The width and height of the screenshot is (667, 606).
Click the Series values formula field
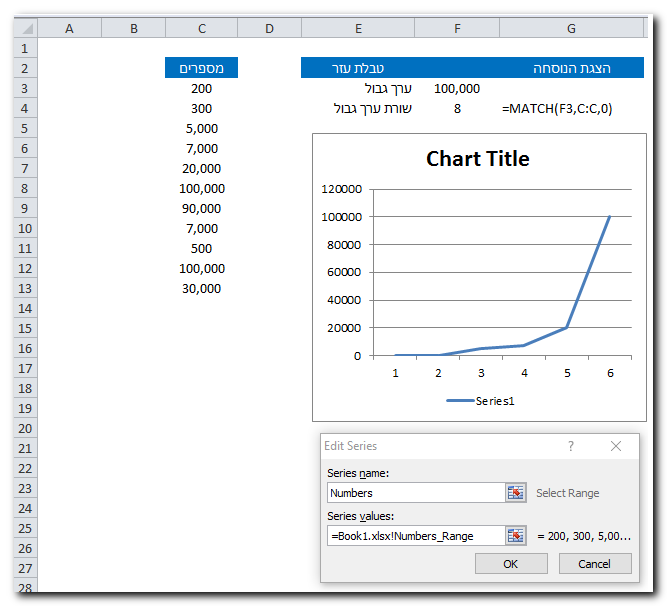[x=415, y=536]
